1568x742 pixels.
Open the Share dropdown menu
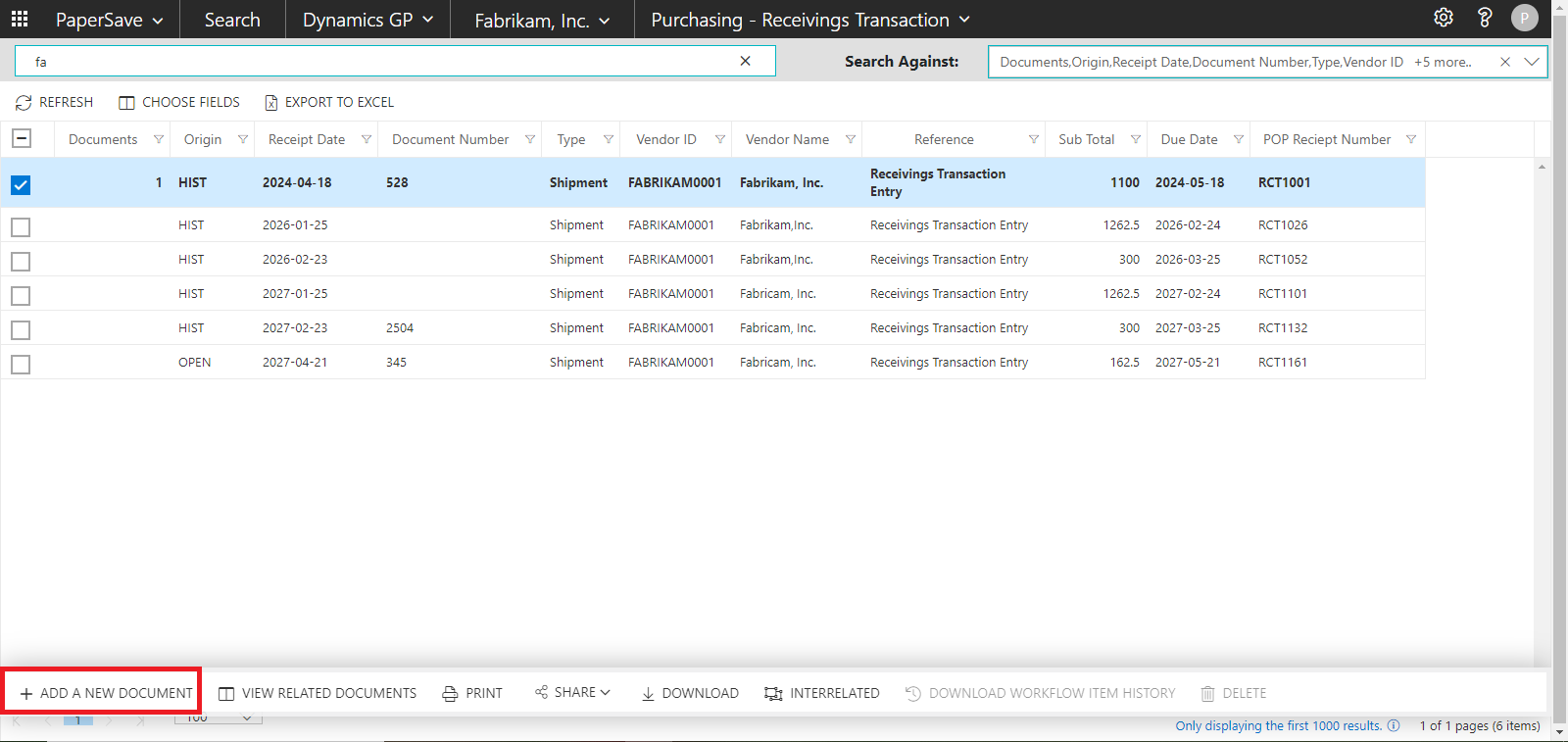coord(573,692)
